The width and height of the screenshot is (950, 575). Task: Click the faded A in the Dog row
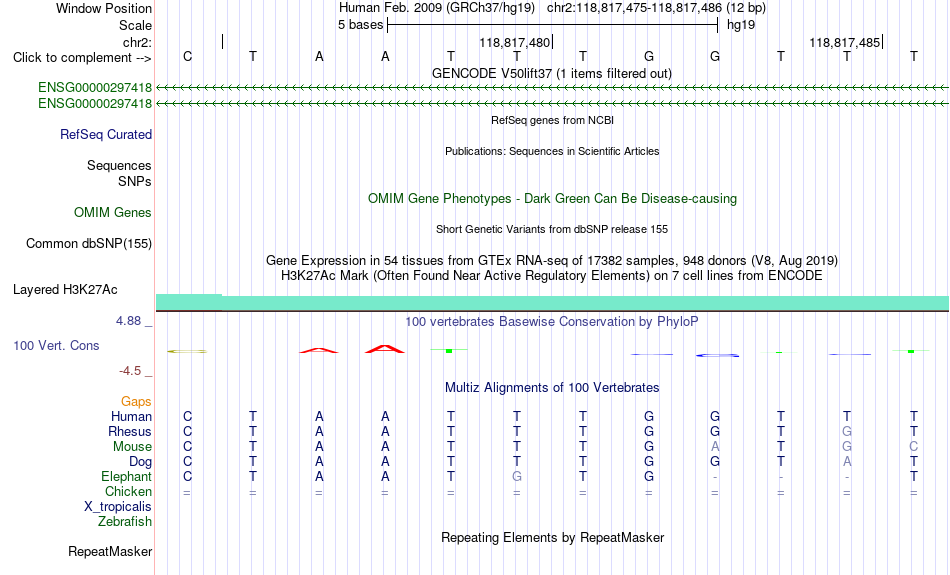pyautogui.click(x=847, y=462)
